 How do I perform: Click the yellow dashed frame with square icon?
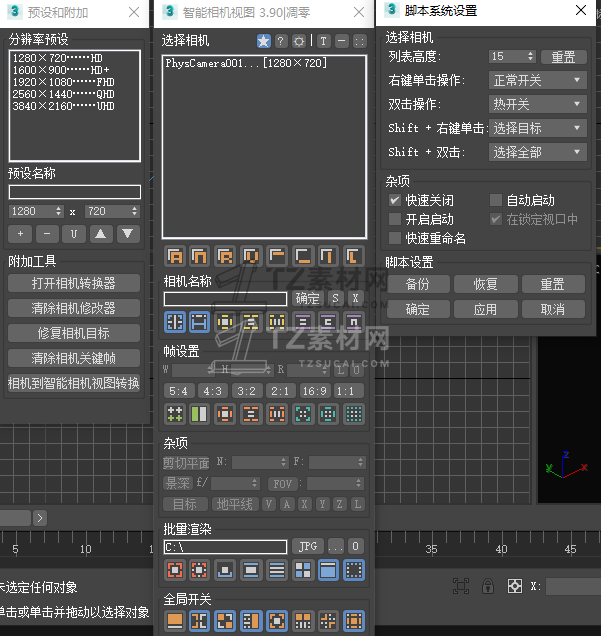(225, 322)
